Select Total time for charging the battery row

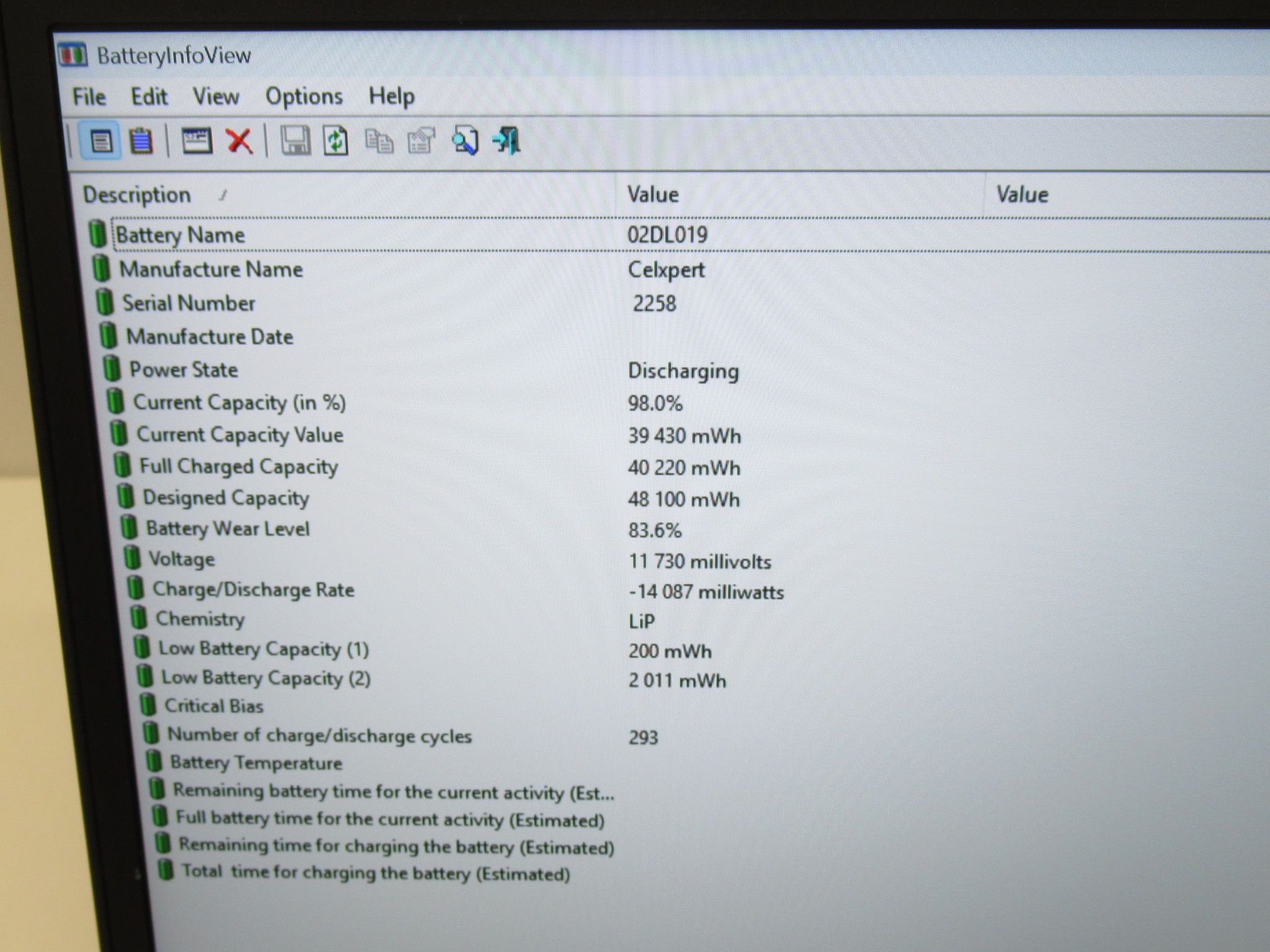(376, 873)
